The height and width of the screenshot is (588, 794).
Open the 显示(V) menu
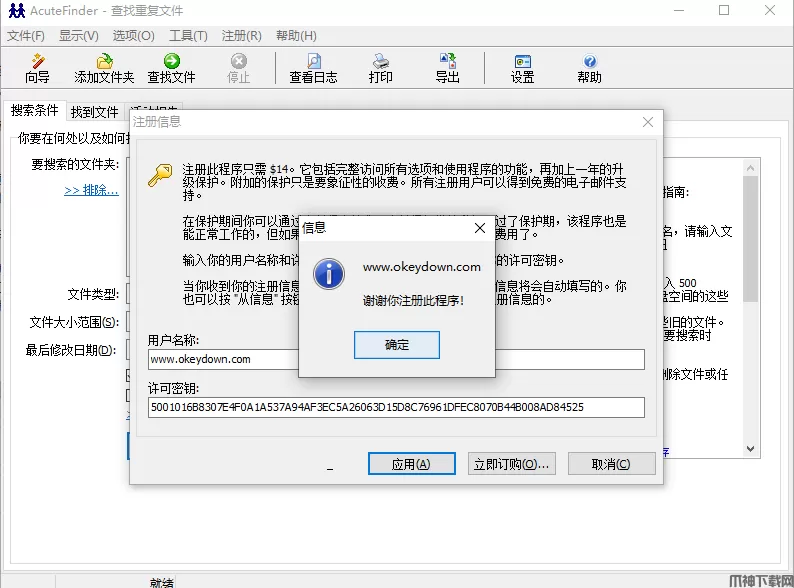click(x=79, y=36)
